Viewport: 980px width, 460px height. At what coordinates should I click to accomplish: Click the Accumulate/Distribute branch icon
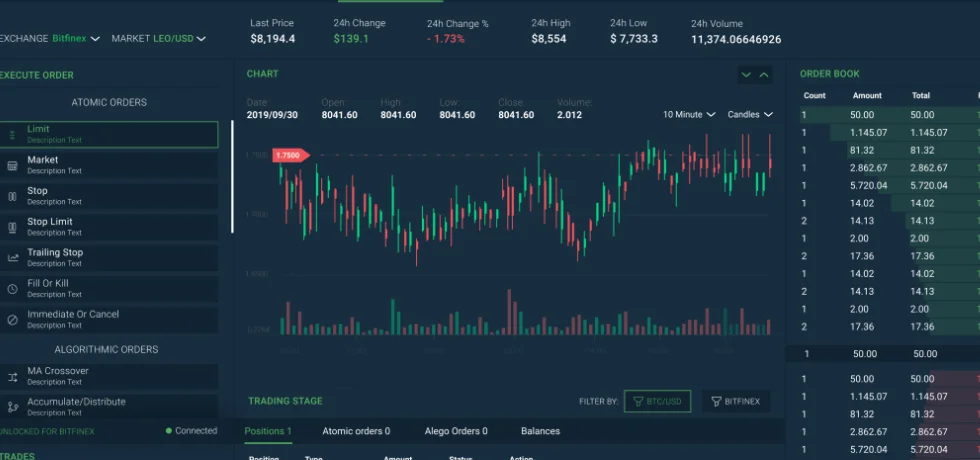click(12, 407)
